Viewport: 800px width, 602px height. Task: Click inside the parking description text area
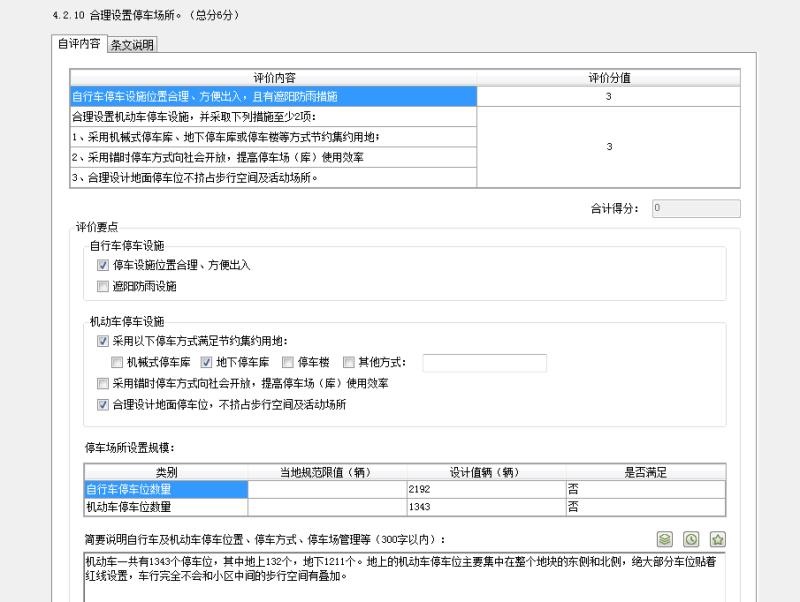tap(404, 576)
